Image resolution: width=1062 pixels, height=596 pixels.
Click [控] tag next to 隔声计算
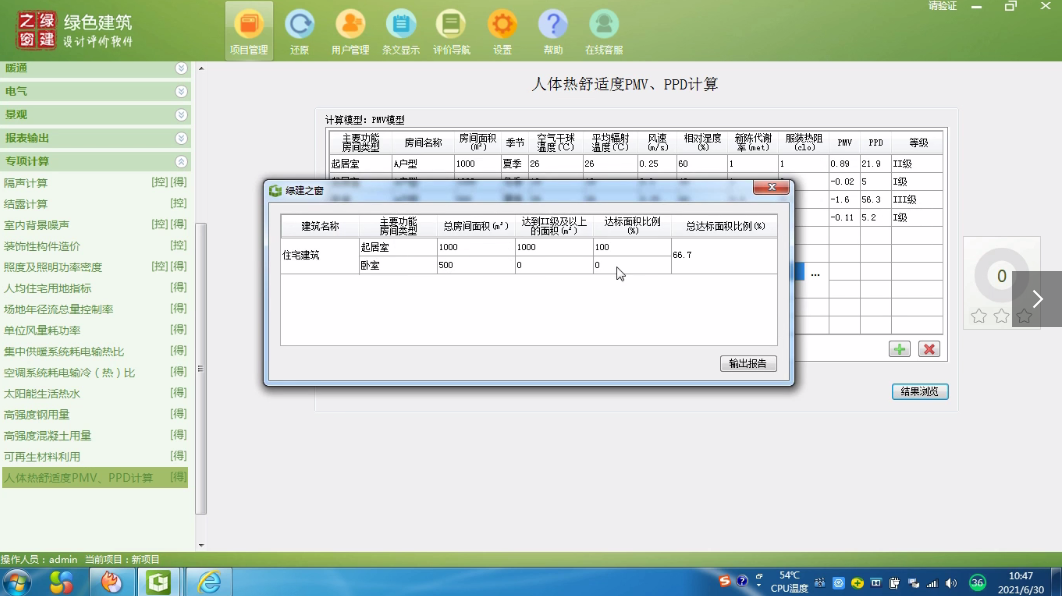click(x=160, y=182)
